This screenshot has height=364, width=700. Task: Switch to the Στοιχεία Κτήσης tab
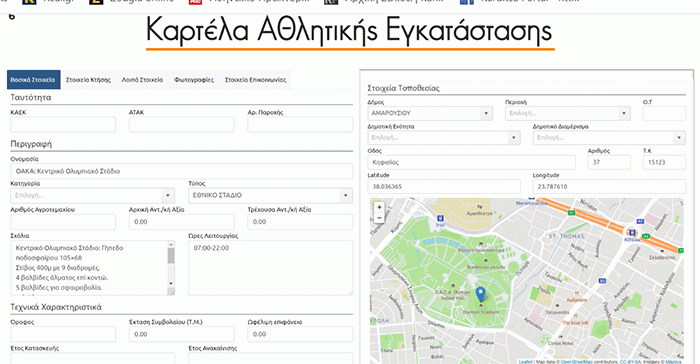(x=88, y=79)
